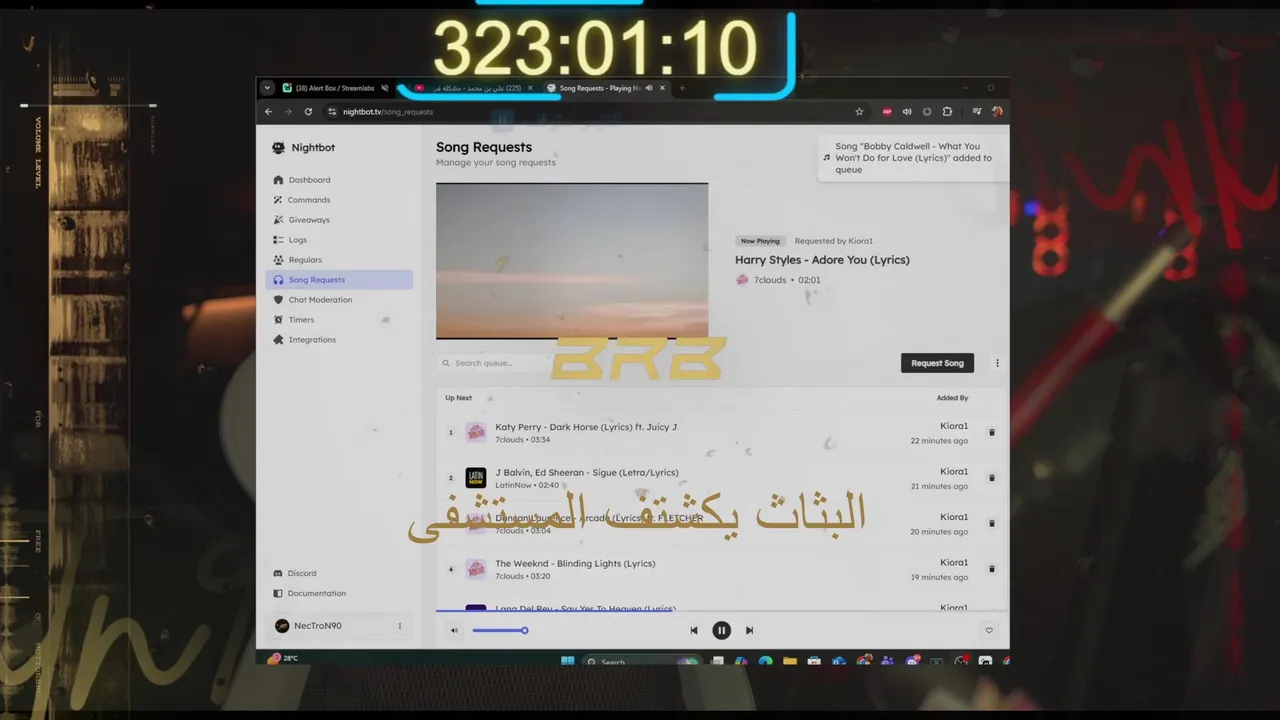Bookmark this page with the star
Viewport: 1280px width, 720px height.
pyautogui.click(x=859, y=112)
